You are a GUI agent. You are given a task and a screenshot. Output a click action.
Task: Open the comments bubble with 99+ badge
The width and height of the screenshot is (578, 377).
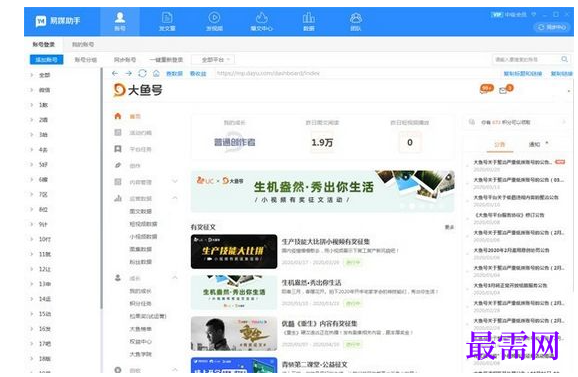(487, 88)
